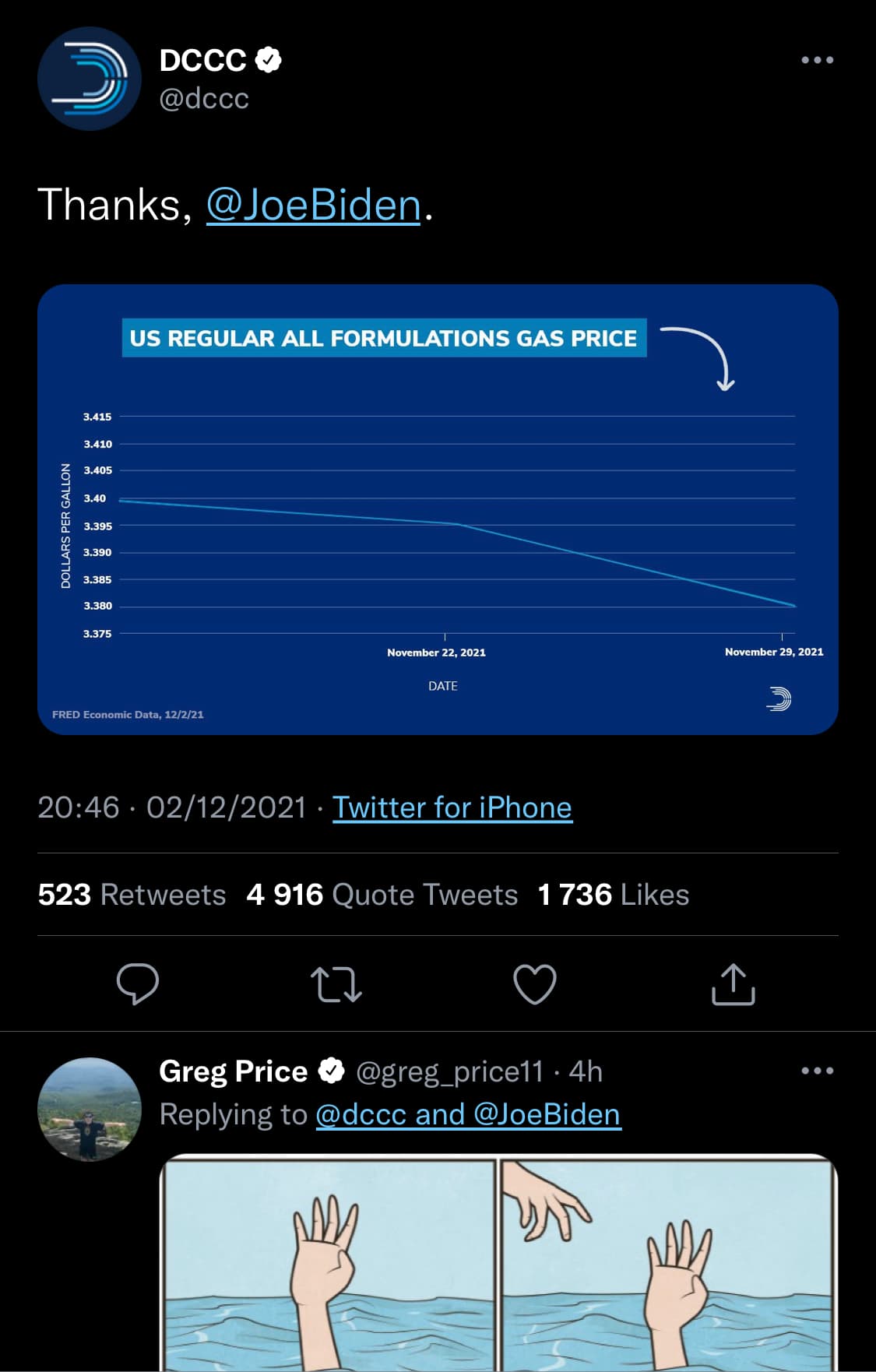The width and height of the screenshot is (876, 1372).
Task: Open the DCCC tweet's three-dot menu
Action: pyautogui.click(x=817, y=60)
